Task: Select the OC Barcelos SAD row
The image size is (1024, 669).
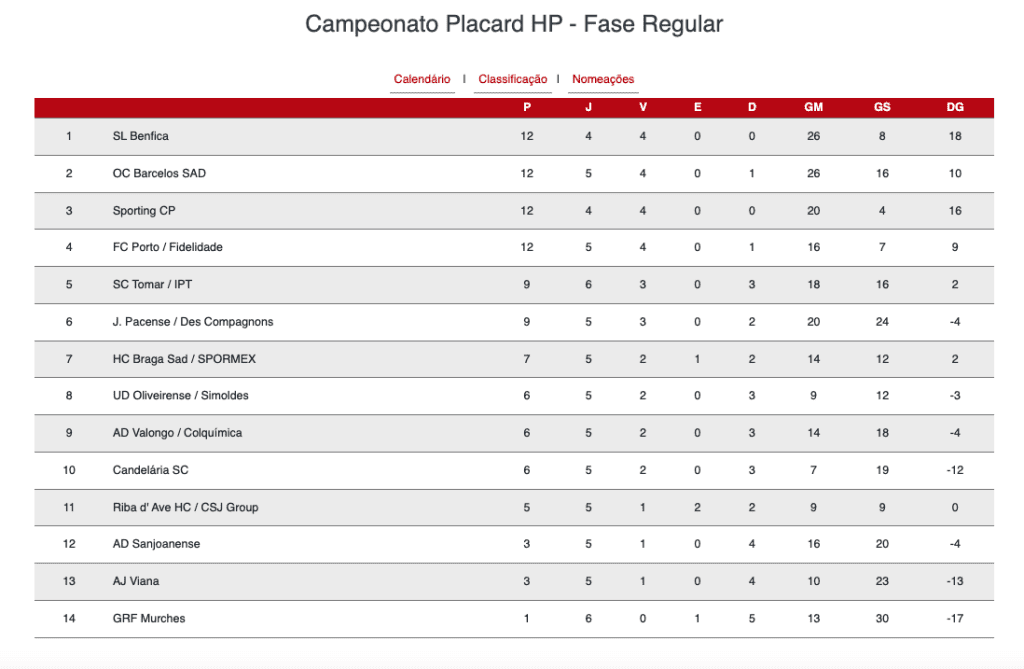Action: click(514, 174)
